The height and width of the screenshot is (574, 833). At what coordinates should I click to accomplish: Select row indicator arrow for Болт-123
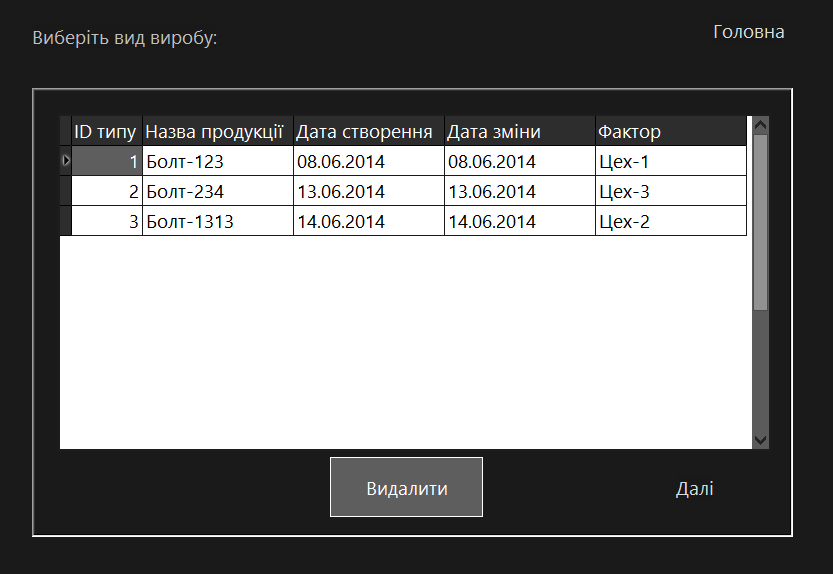click(x=66, y=161)
